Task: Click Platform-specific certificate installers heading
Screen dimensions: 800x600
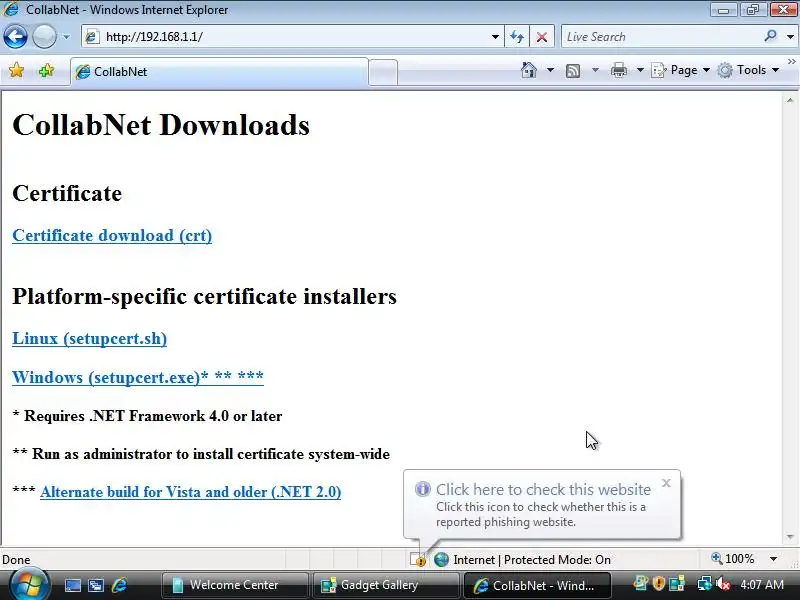Action: pos(204,296)
